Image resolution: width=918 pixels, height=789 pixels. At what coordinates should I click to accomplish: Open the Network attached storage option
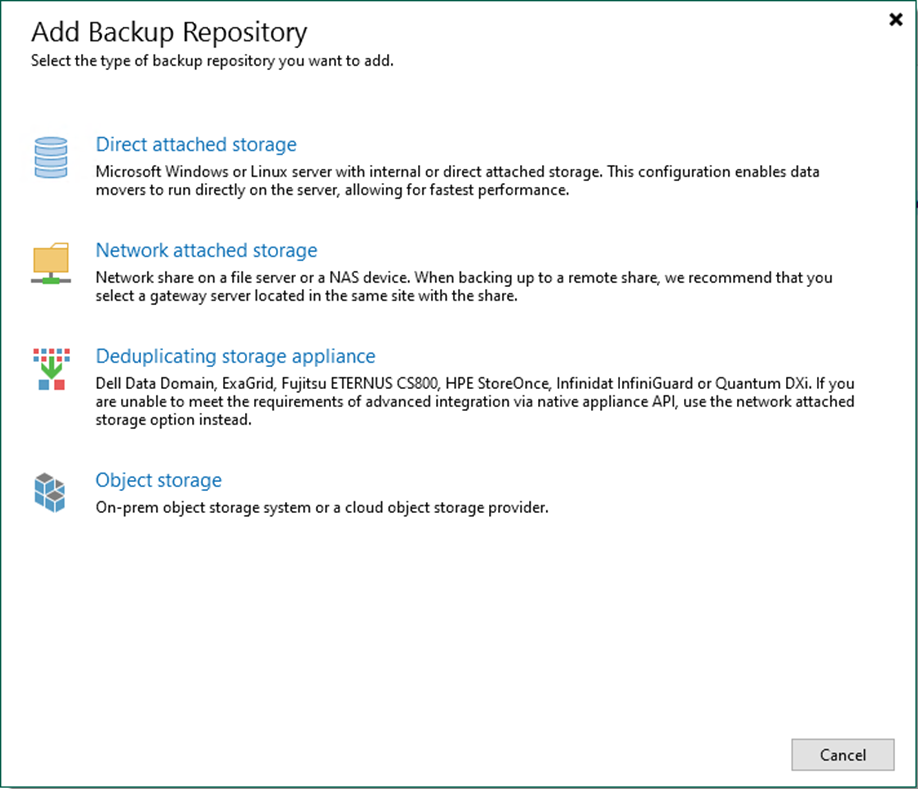pos(206,251)
